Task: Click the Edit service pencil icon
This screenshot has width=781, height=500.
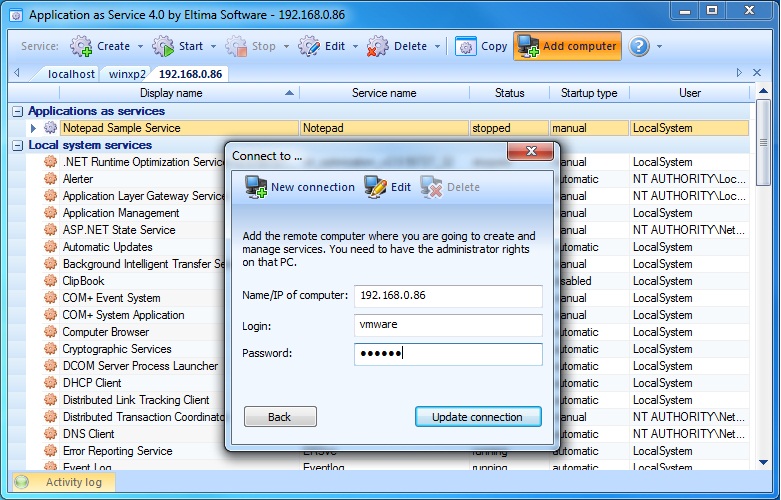Action: 309,46
